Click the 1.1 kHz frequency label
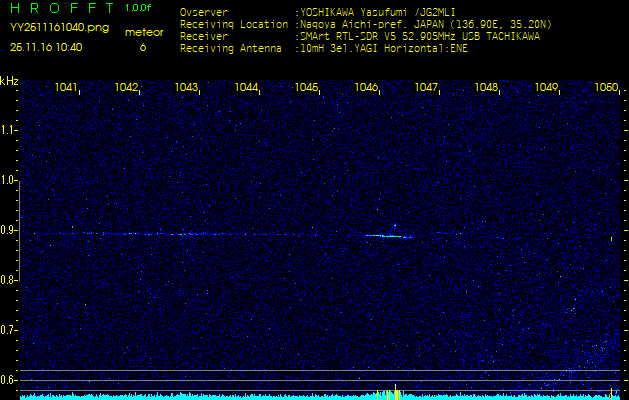Viewport: 629px width, 400px height. pyautogui.click(x=9, y=130)
